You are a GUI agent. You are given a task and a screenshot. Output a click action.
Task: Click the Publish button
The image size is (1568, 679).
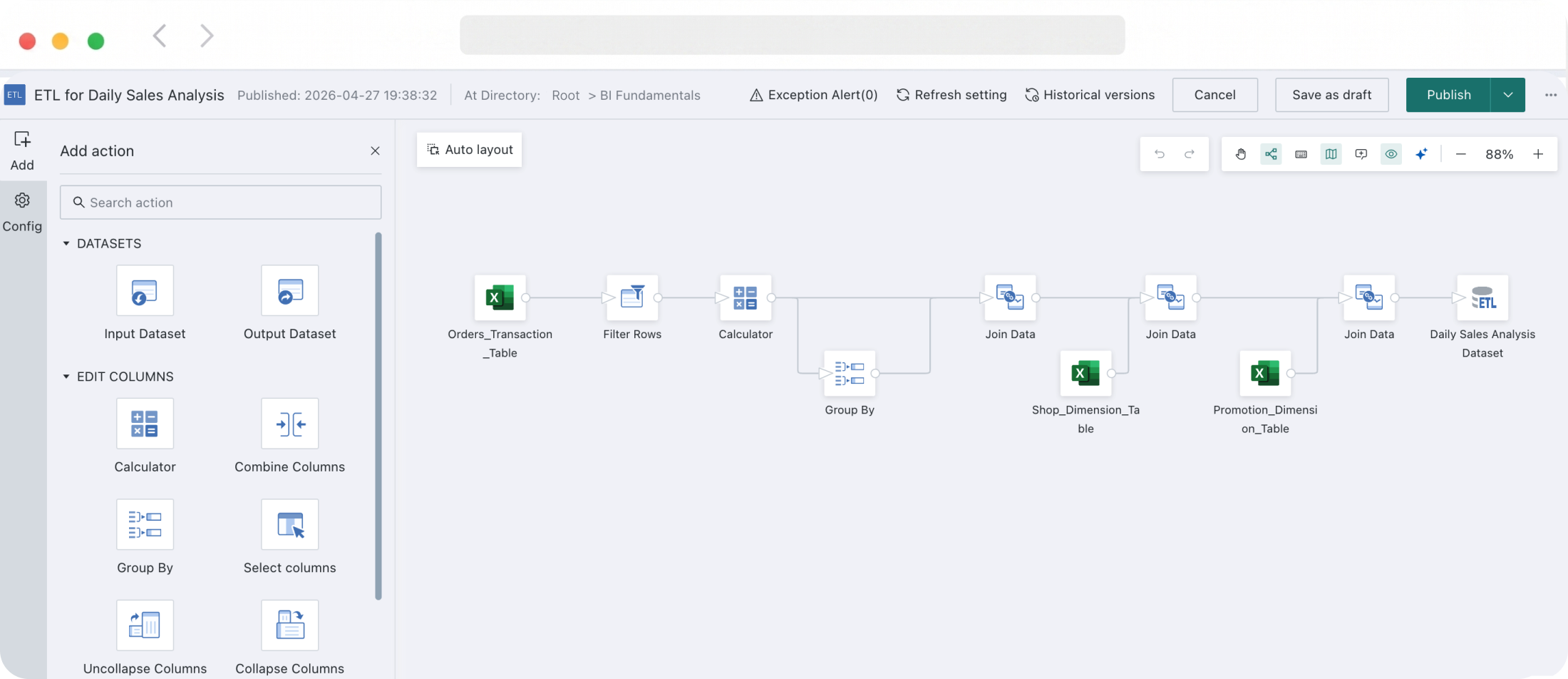pos(1448,95)
